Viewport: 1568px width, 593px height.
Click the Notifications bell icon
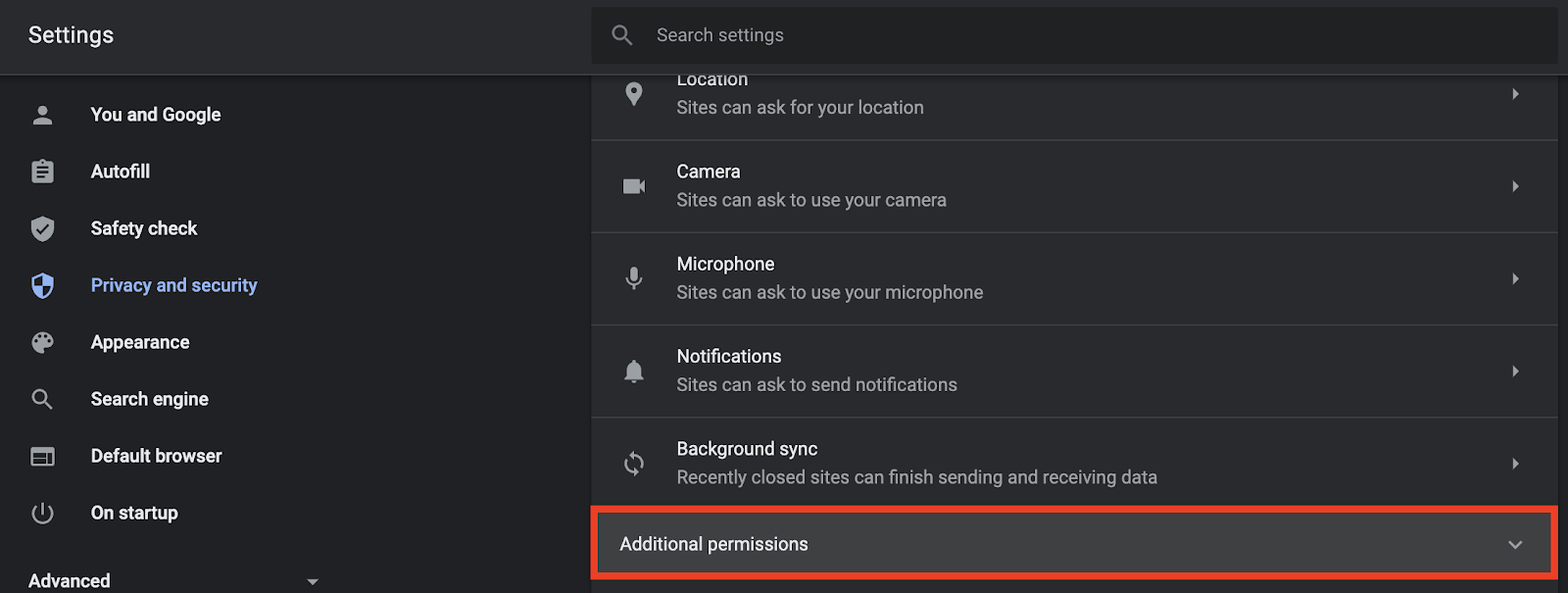[634, 371]
